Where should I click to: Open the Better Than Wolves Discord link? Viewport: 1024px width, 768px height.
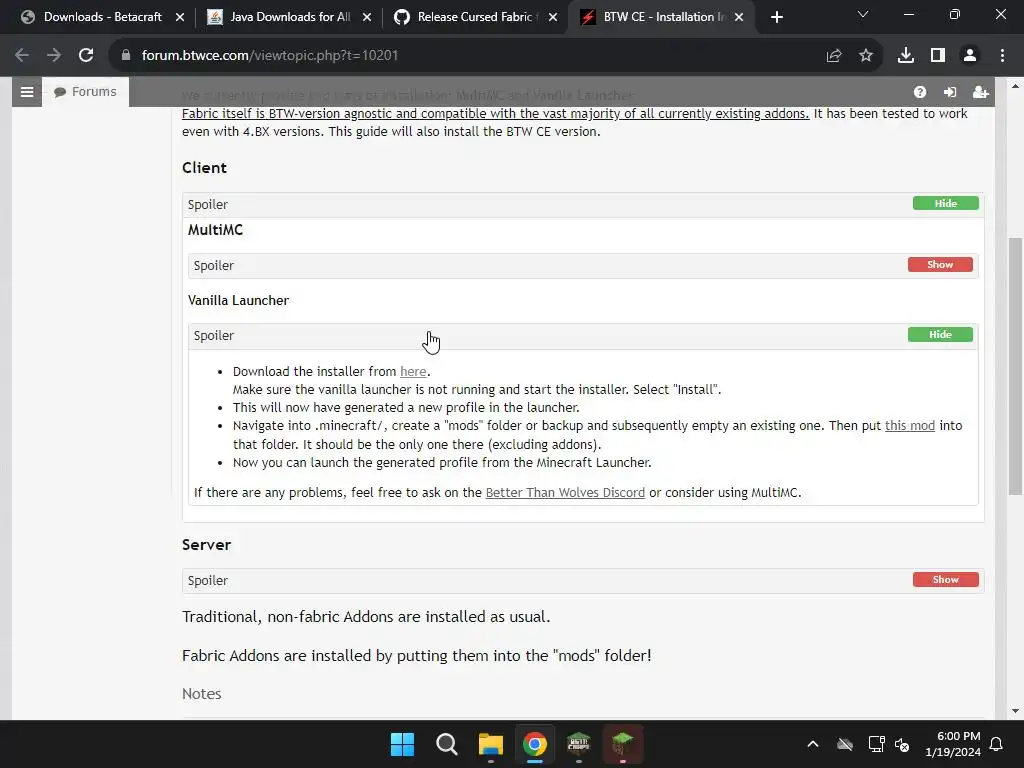click(565, 492)
